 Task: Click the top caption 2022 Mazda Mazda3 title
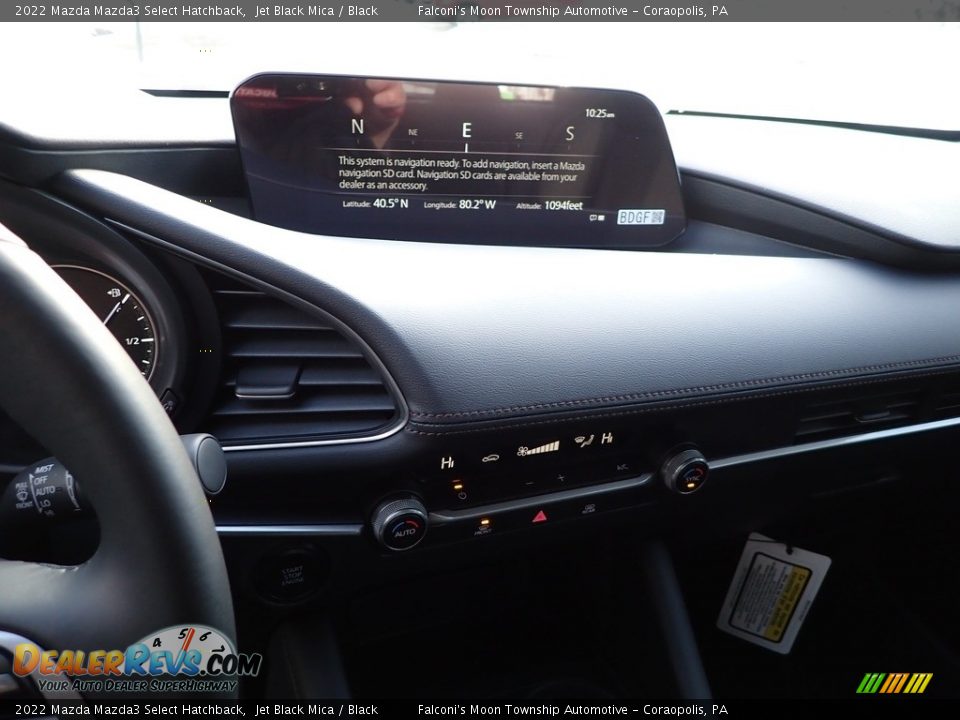(130, 10)
